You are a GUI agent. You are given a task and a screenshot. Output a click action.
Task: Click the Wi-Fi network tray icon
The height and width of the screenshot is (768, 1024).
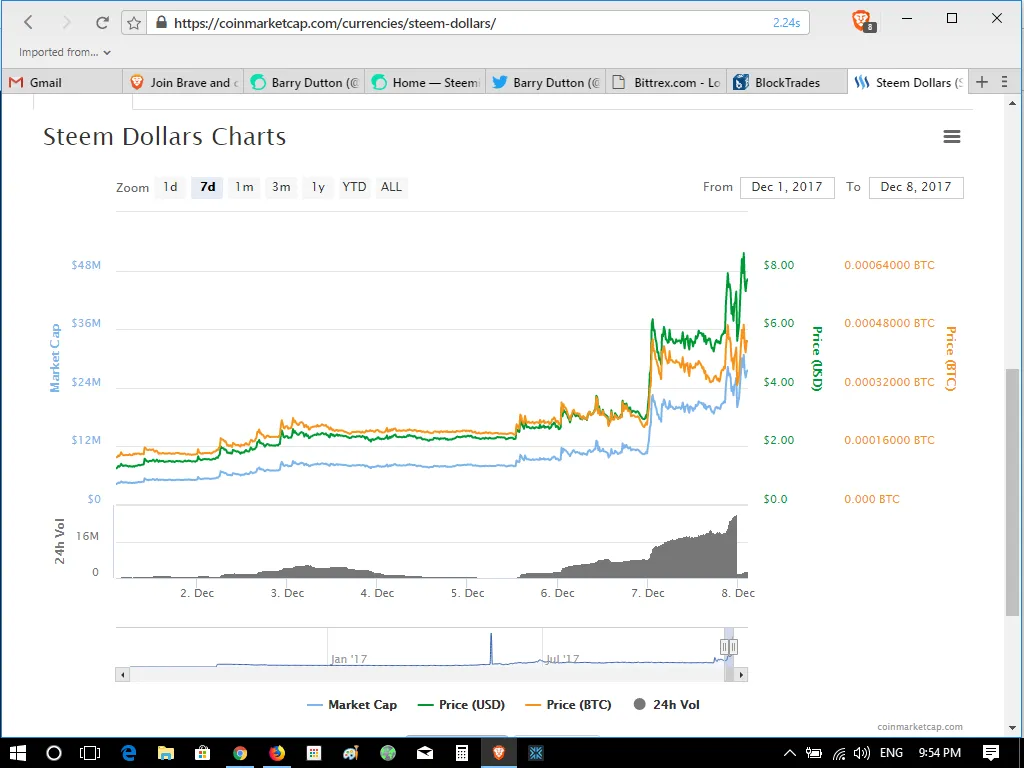point(839,754)
